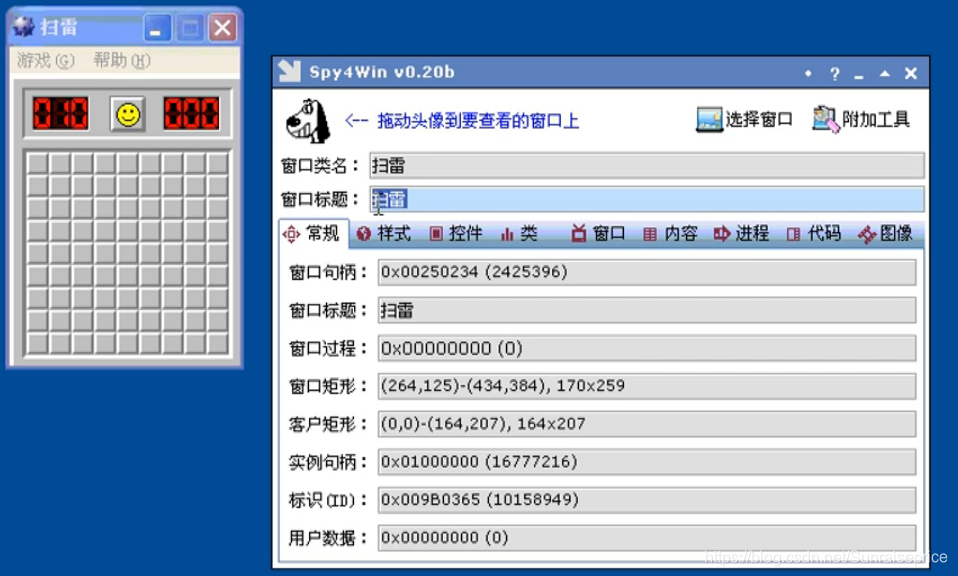Click the top-left cell of the minefield

click(x=38, y=163)
